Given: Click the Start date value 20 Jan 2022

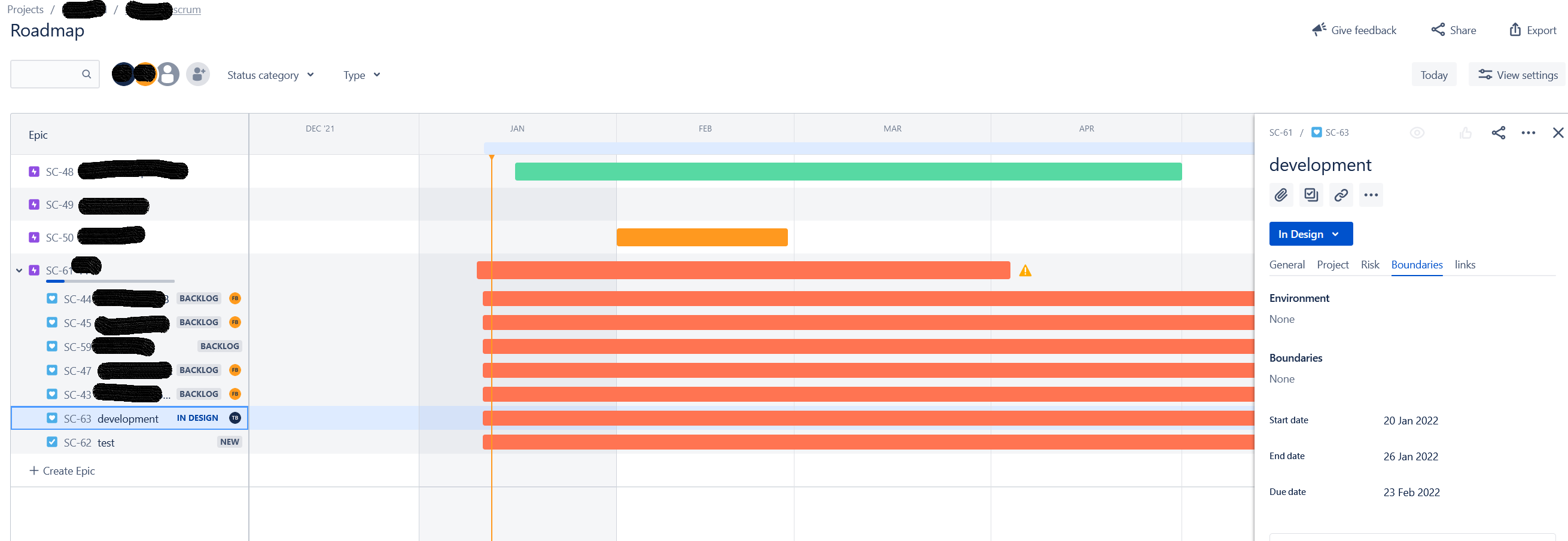Looking at the screenshot, I should 1410,420.
